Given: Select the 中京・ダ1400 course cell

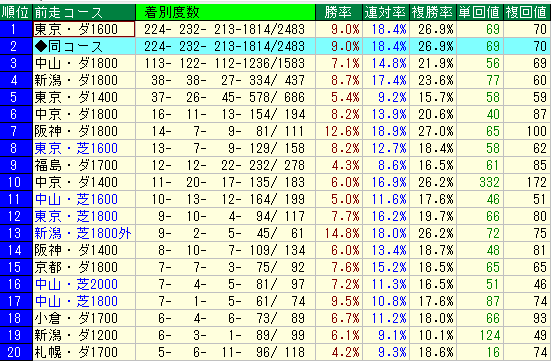Looking at the screenshot, I should coord(84,182).
